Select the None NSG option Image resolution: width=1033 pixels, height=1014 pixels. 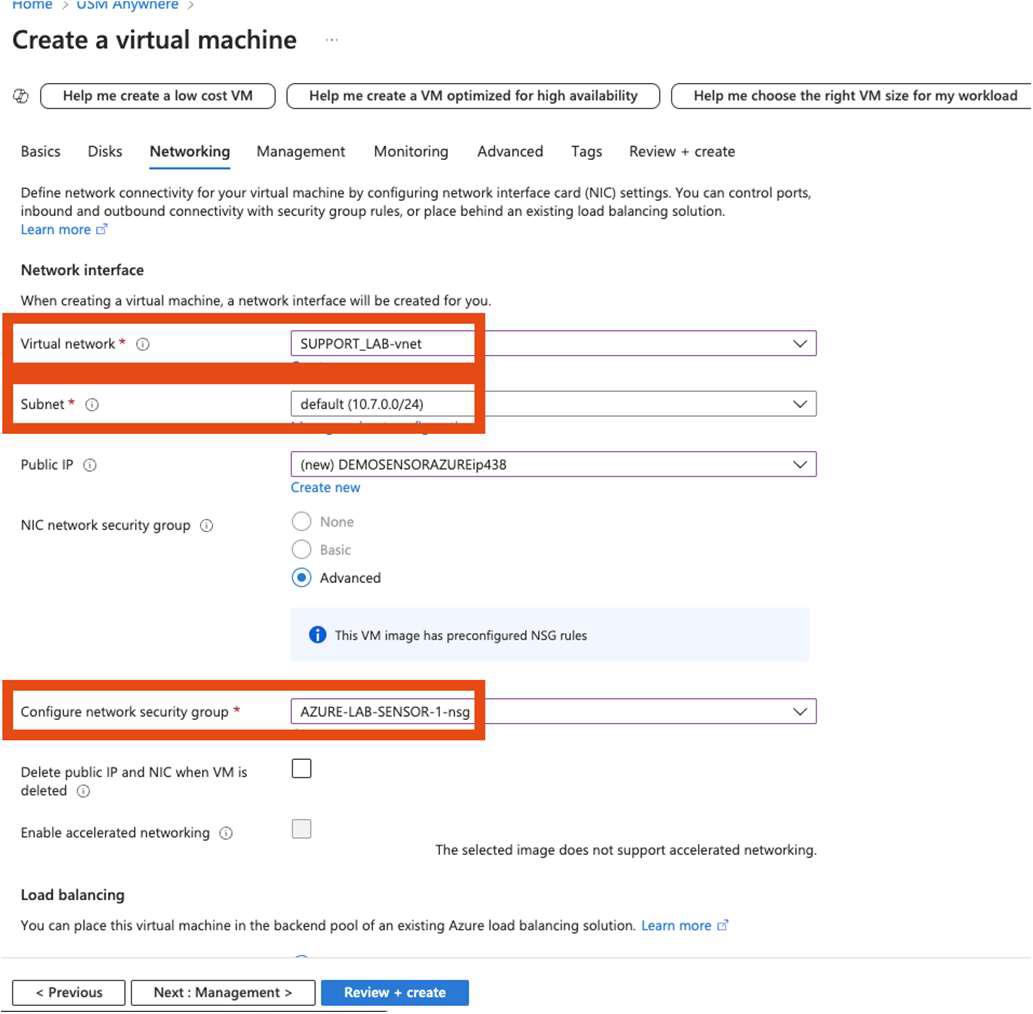pos(301,521)
